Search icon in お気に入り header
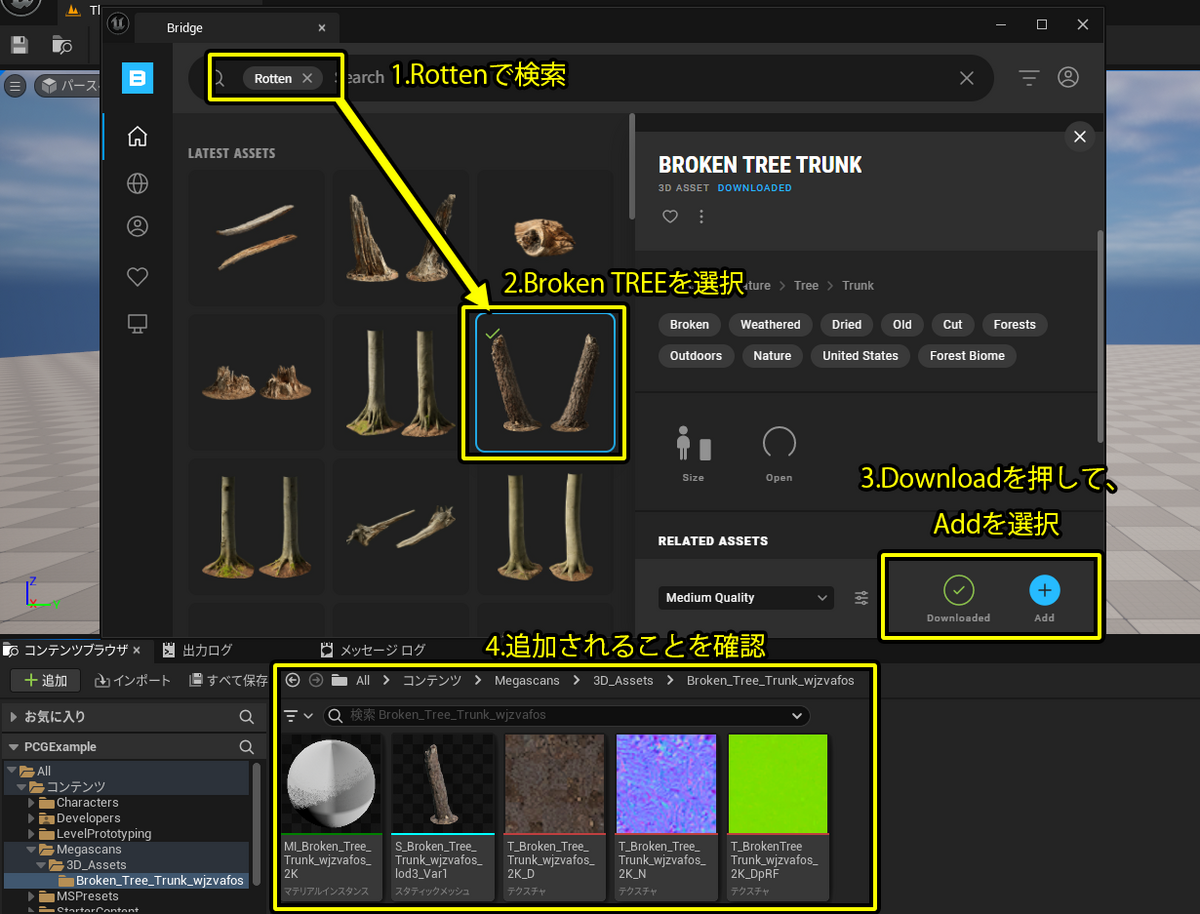 [x=246, y=717]
